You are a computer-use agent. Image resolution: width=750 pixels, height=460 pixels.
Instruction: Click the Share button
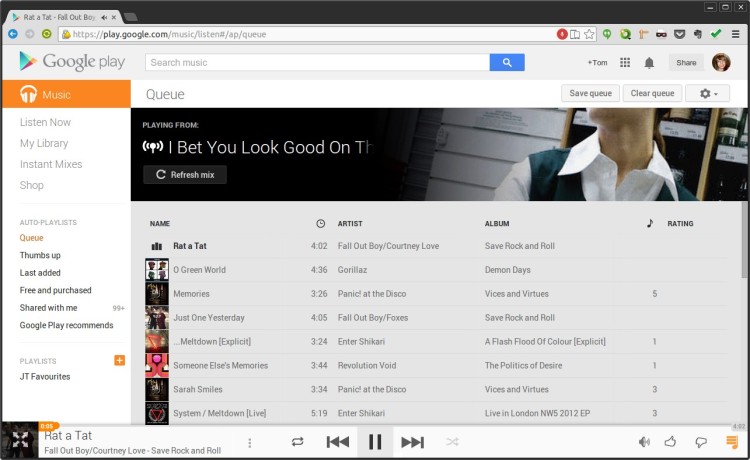pyautogui.click(x=686, y=63)
